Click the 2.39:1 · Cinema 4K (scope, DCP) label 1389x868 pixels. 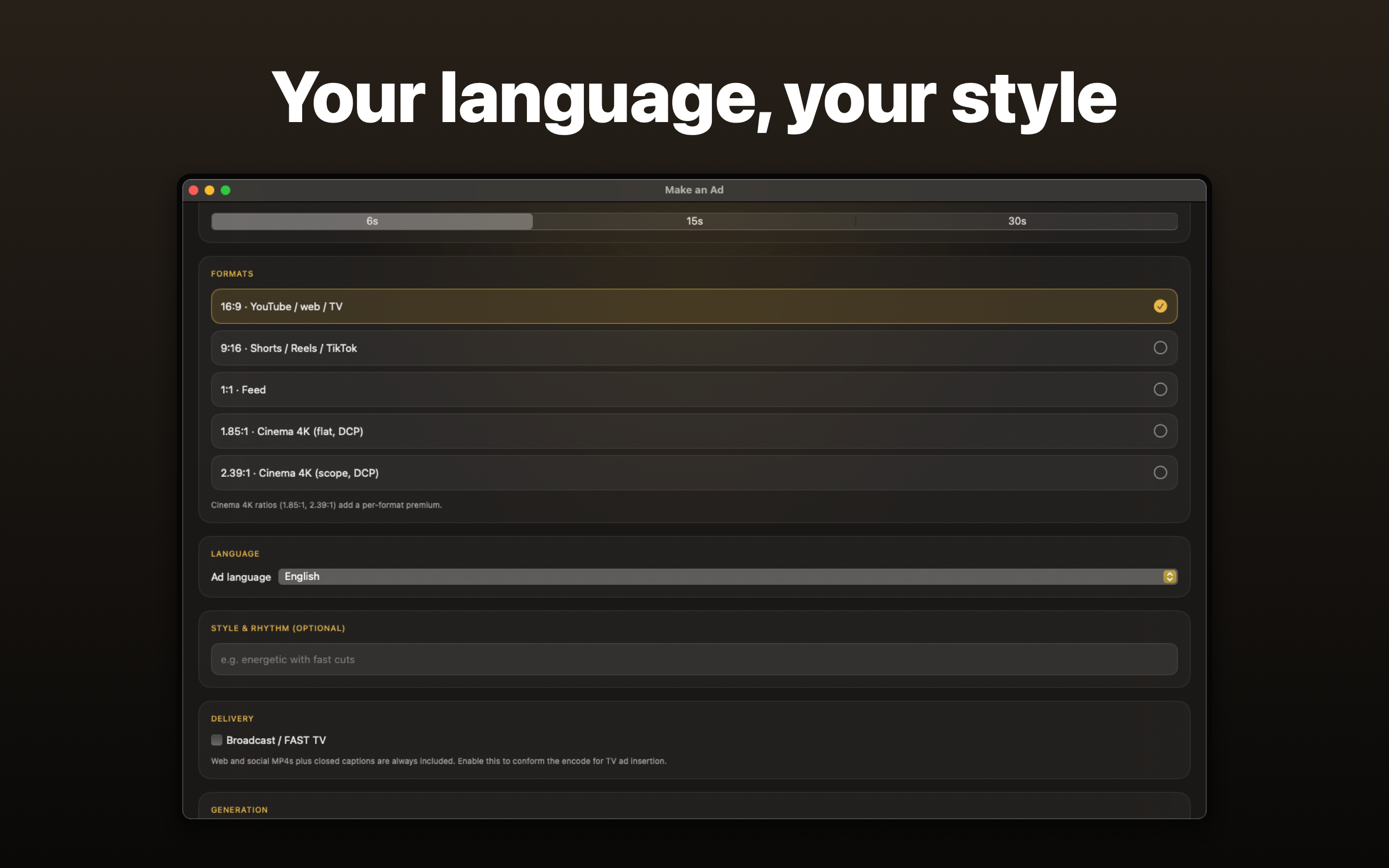(300, 473)
